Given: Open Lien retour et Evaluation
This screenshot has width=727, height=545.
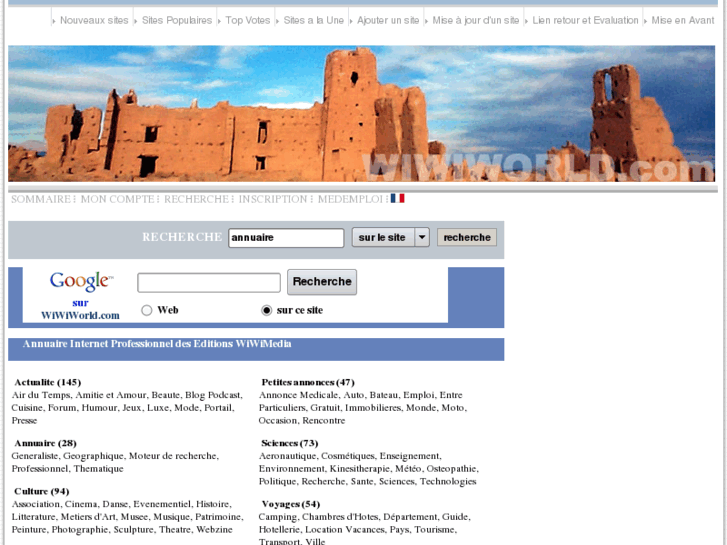Looking at the screenshot, I should click(x=585, y=20).
